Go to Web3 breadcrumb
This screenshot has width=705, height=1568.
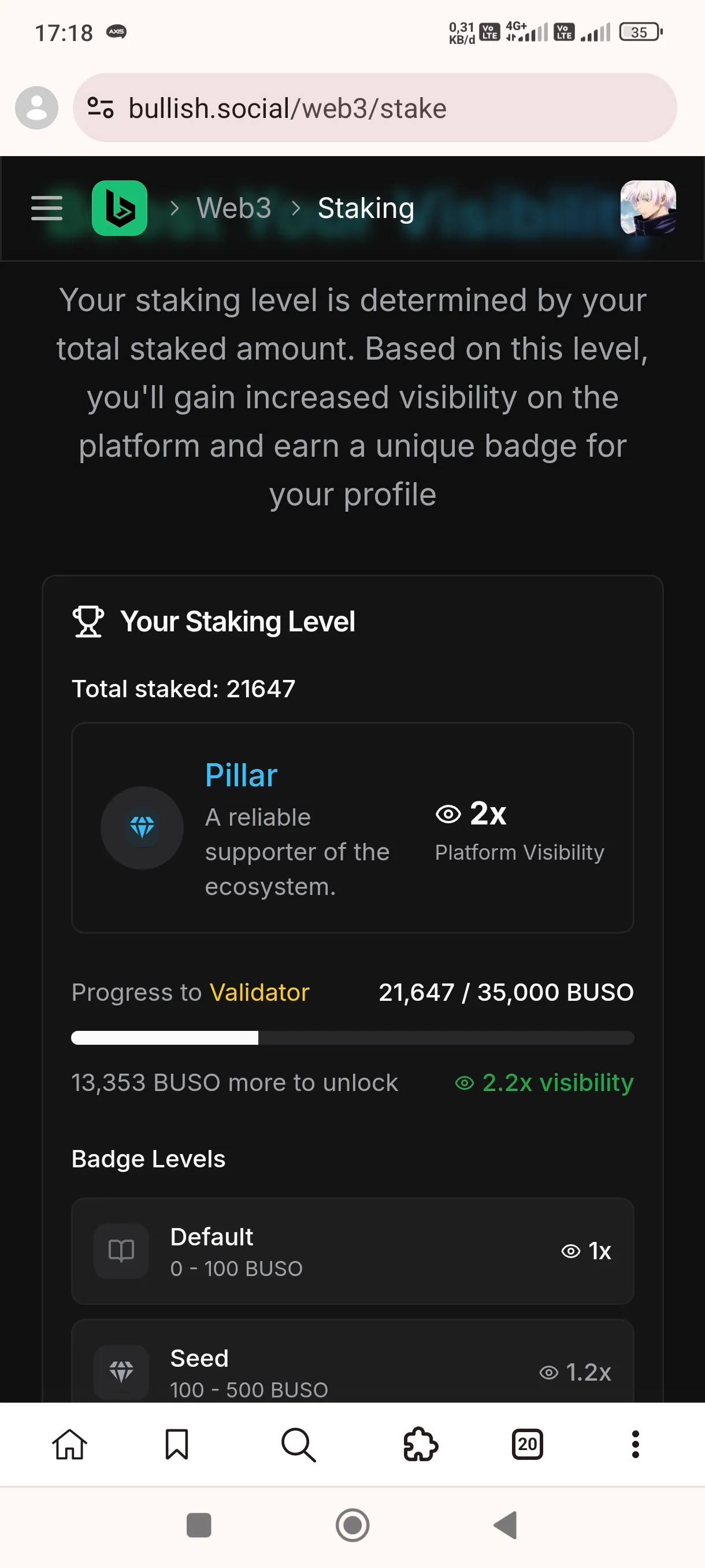click(x=233, y=208)
